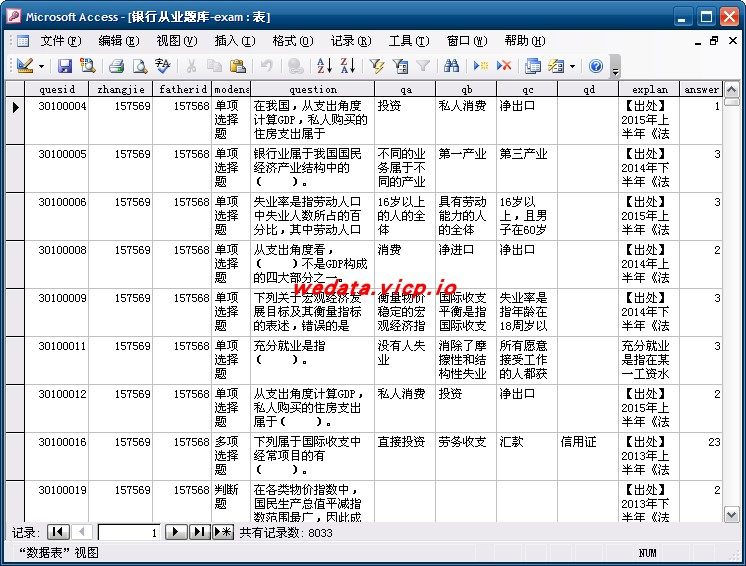This screenshot has height=566, width=746.
Task: Add new record toolbar icon
Action: point(481,66)
